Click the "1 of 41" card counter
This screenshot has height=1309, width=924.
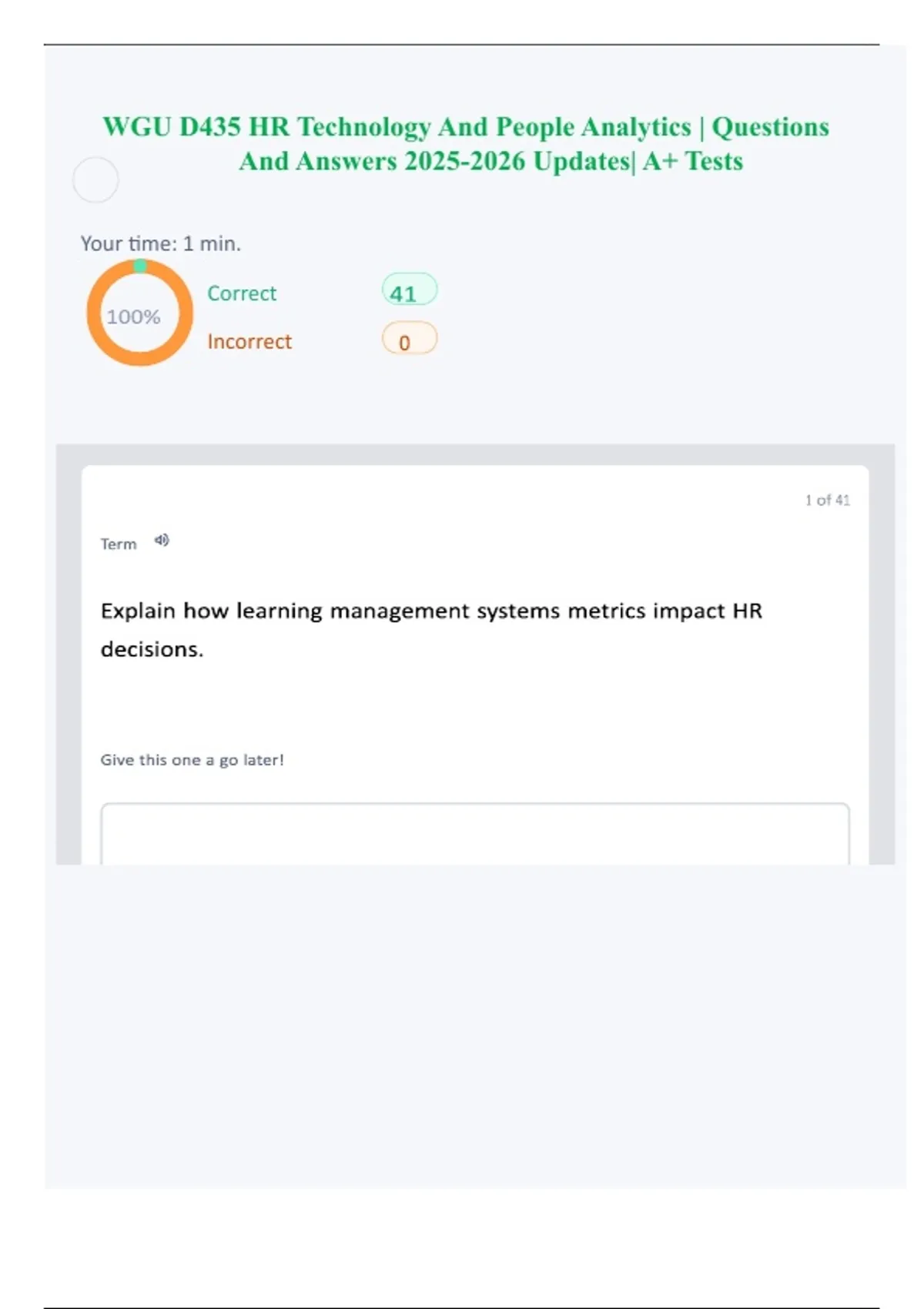pos(827,500)
